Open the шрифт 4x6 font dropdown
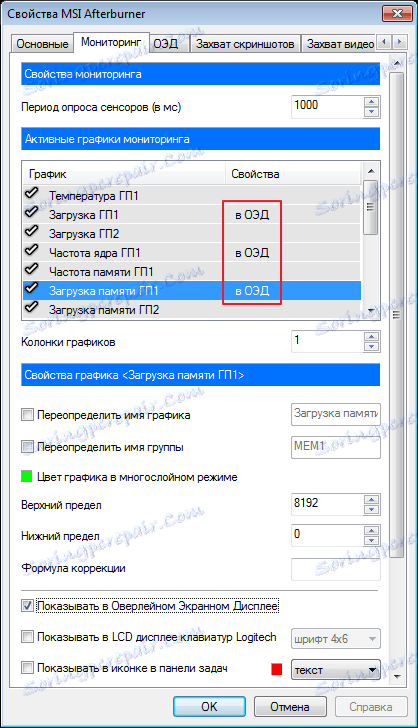Viewport: 418px width, 728px height. [335, 638]
